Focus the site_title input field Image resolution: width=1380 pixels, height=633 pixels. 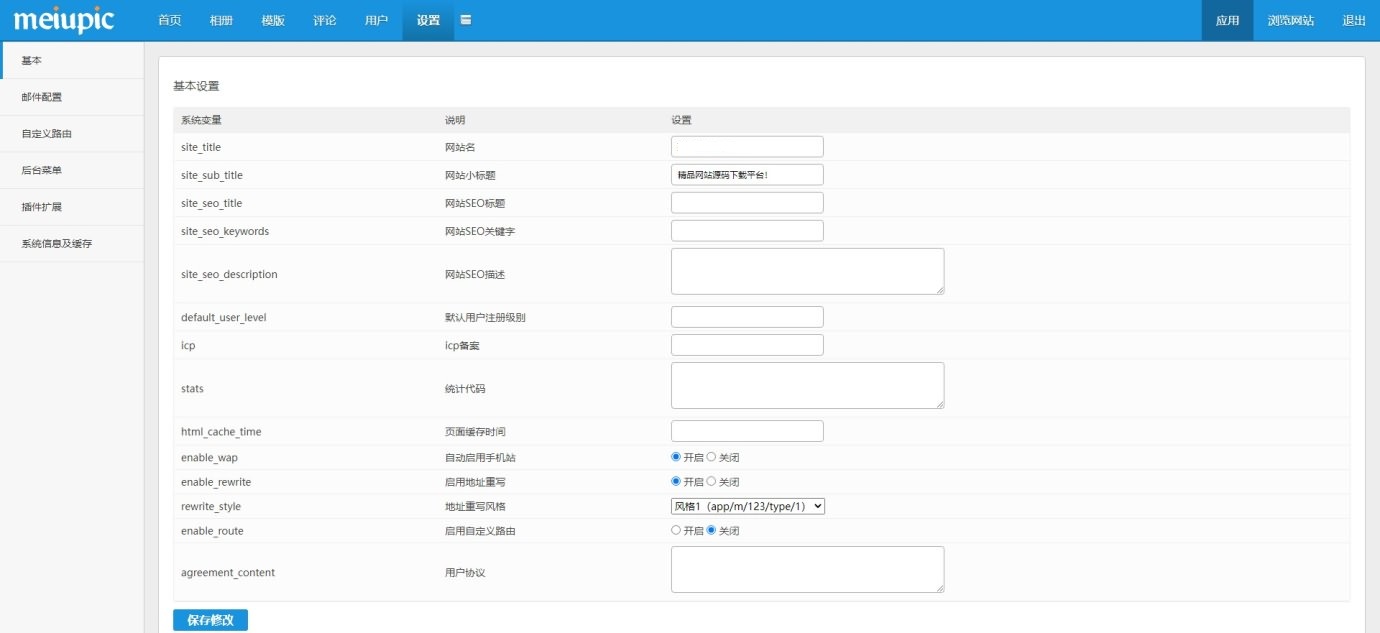[x=747, y=147]
